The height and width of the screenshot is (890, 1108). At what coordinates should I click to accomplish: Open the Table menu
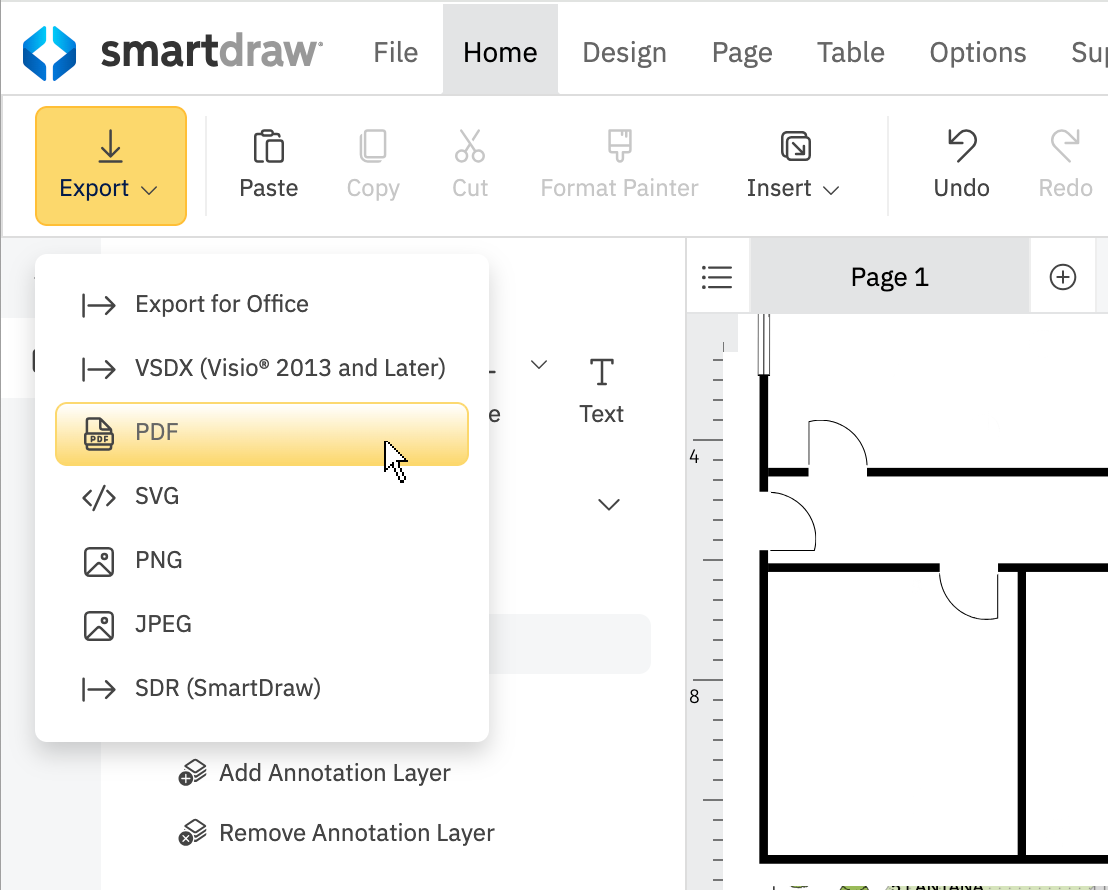point(850,52)
